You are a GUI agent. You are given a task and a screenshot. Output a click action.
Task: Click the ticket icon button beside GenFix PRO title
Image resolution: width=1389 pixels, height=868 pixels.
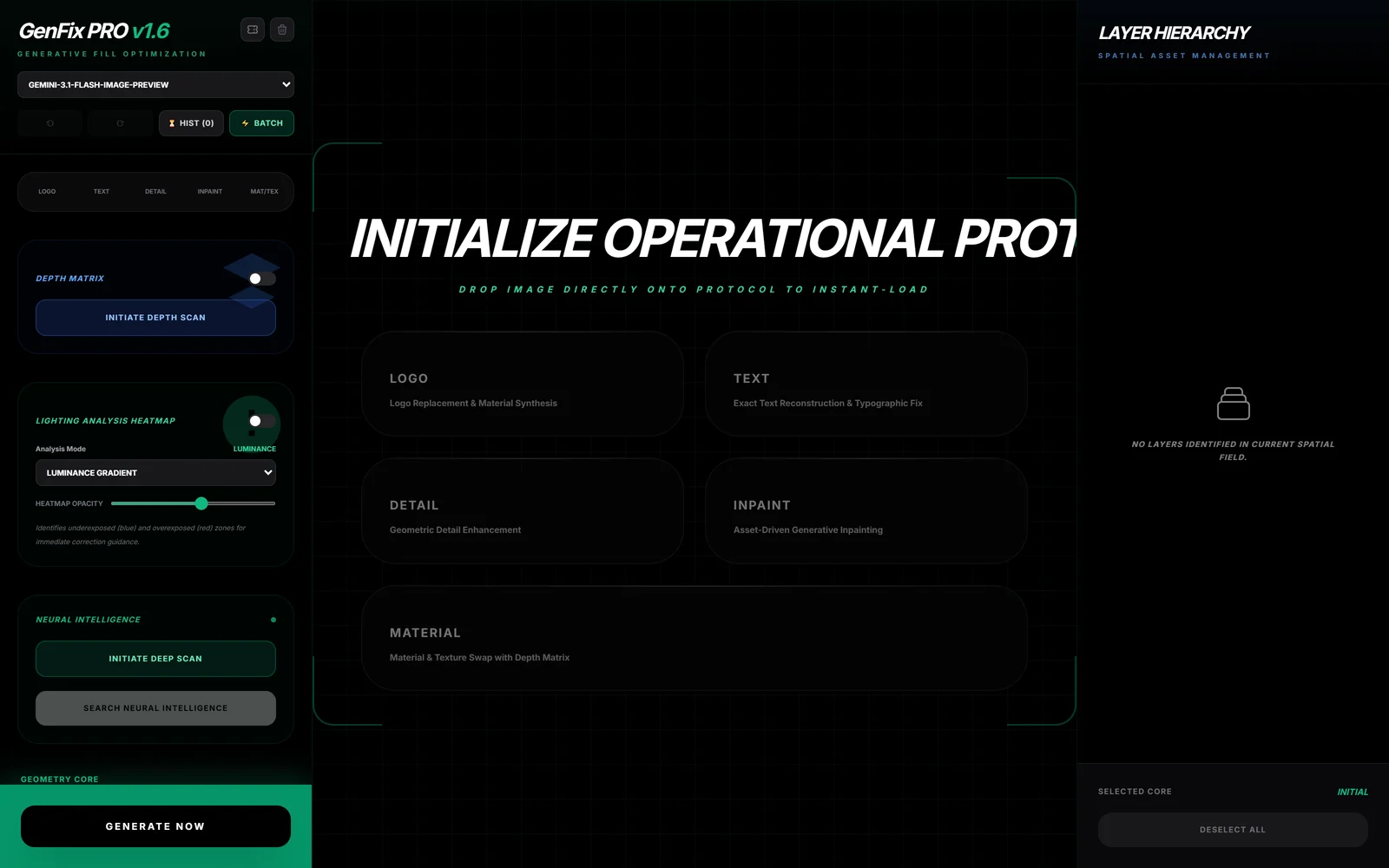tap(253, 30)
